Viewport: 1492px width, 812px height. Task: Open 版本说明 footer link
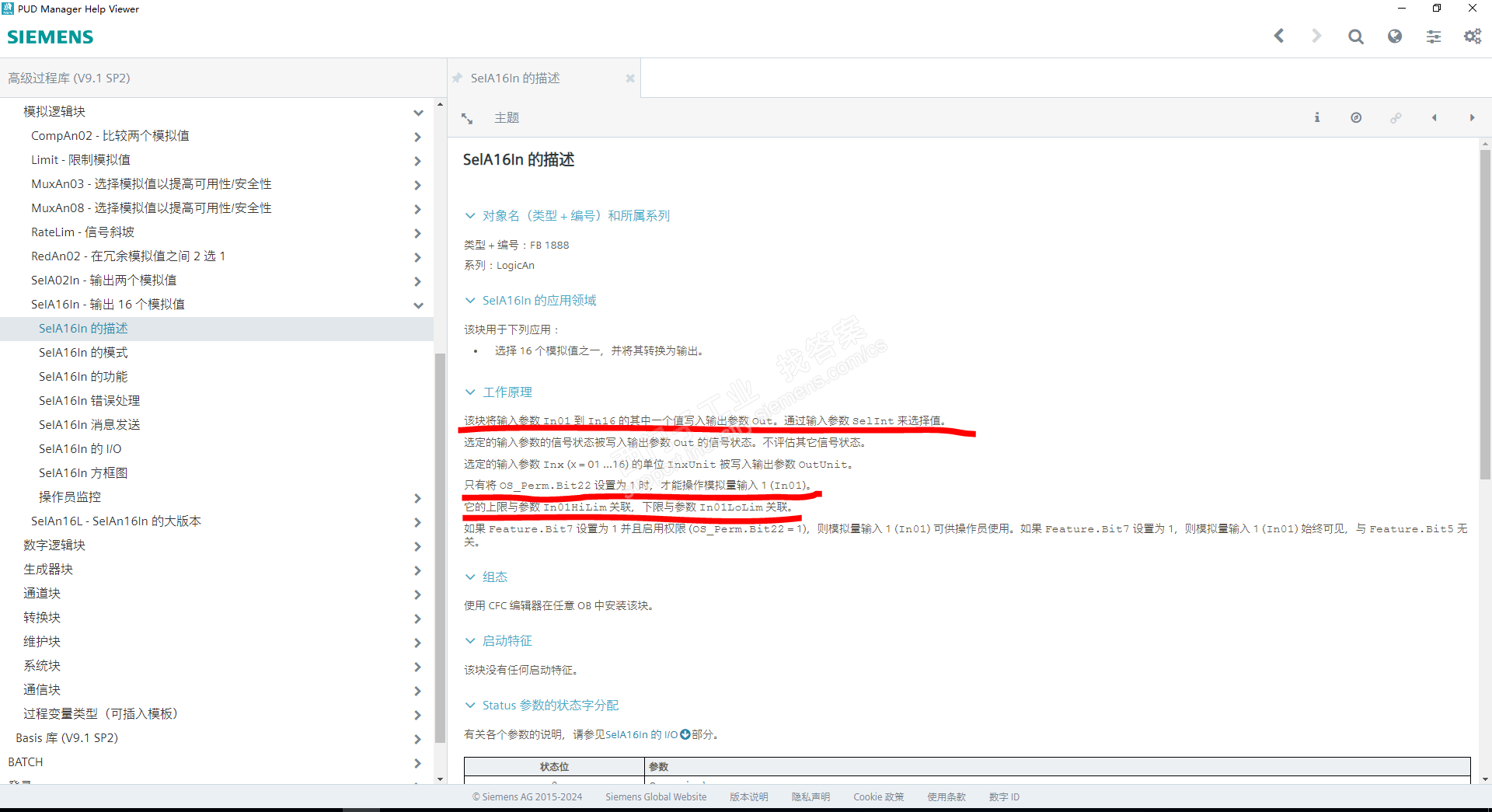pos(748,797)
